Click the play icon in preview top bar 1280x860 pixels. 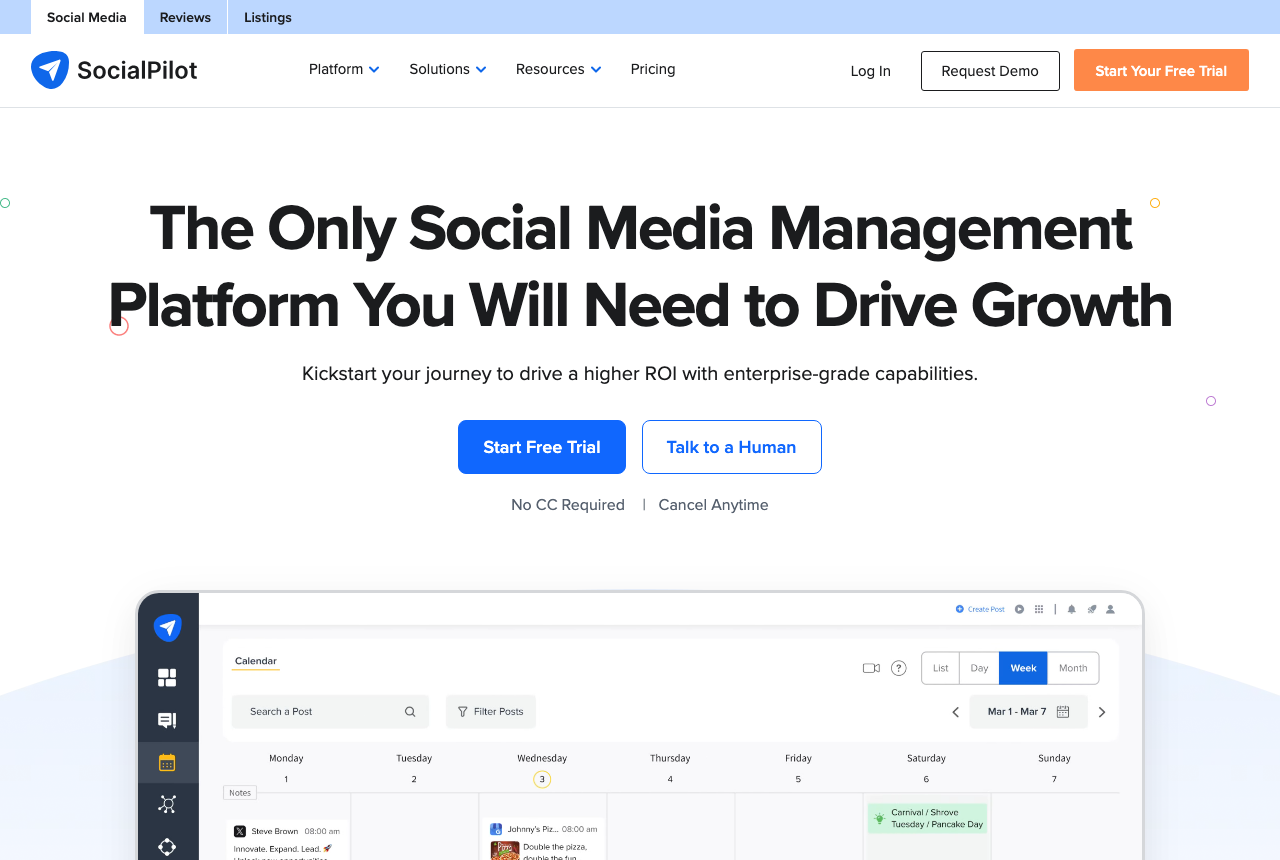(1019, 609)
